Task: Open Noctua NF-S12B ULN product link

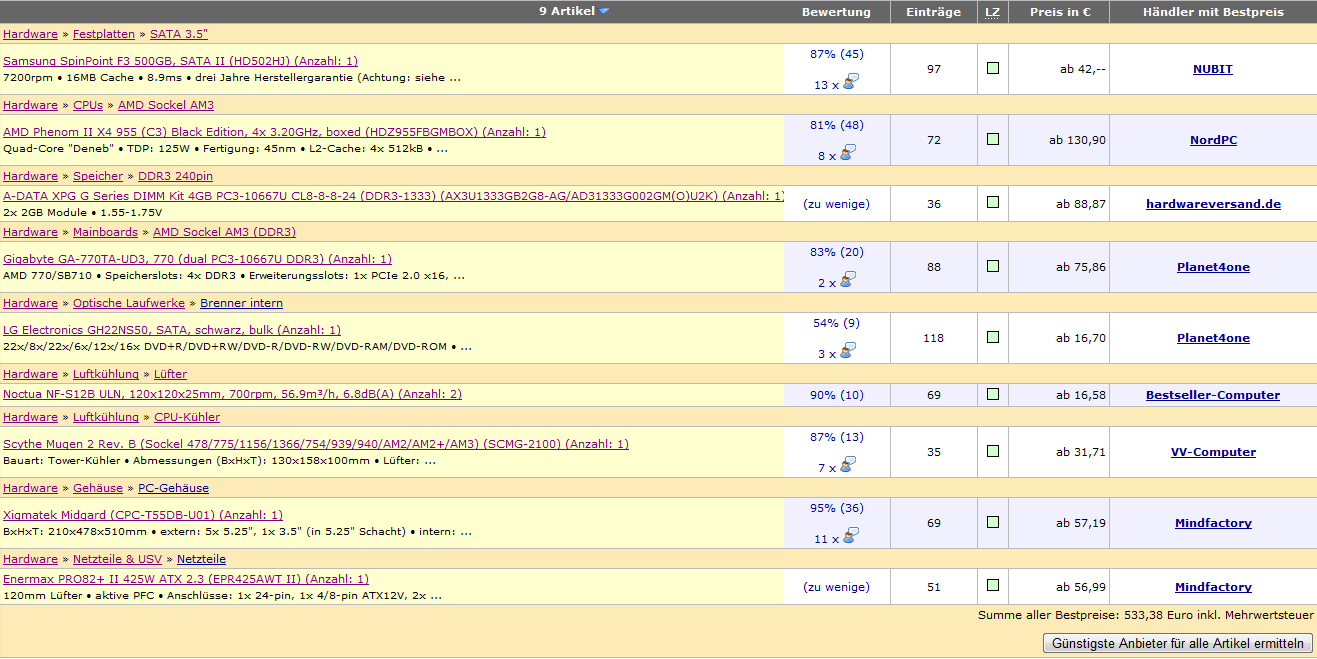Action: pos(232,394)
